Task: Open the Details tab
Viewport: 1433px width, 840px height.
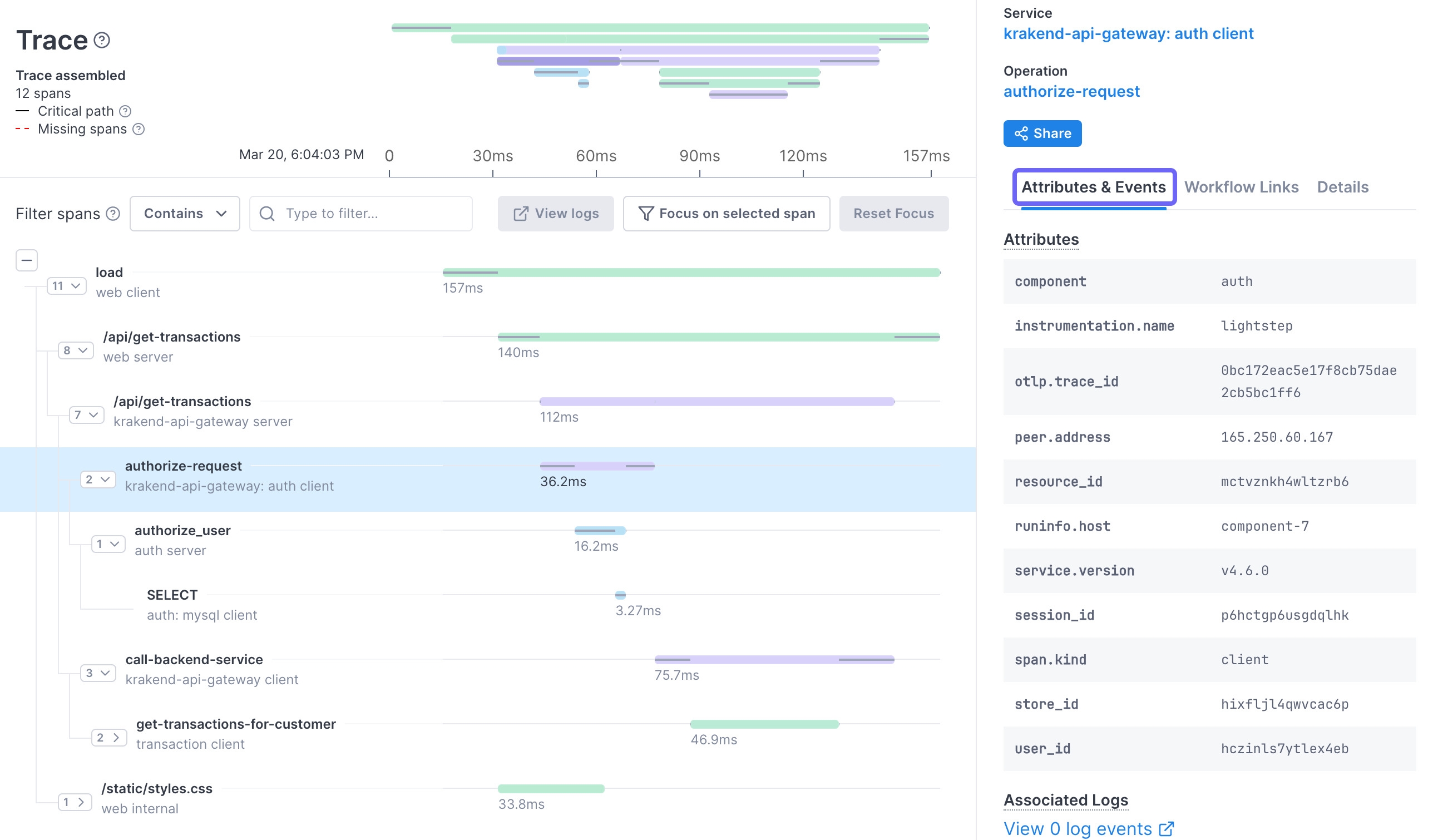Action: [x=1342, y=186]
